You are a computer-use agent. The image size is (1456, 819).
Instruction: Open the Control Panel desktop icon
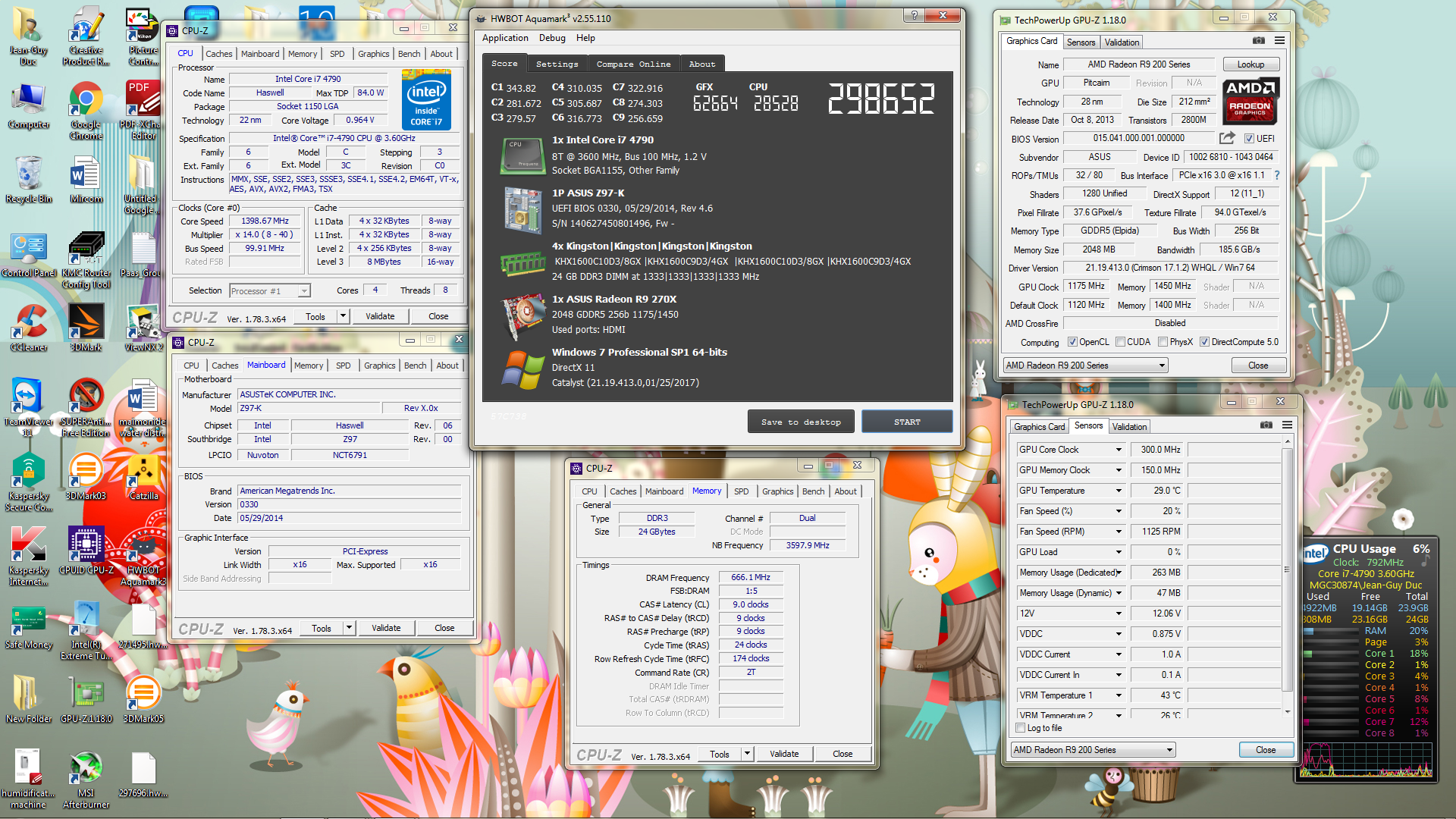[29, 254]
